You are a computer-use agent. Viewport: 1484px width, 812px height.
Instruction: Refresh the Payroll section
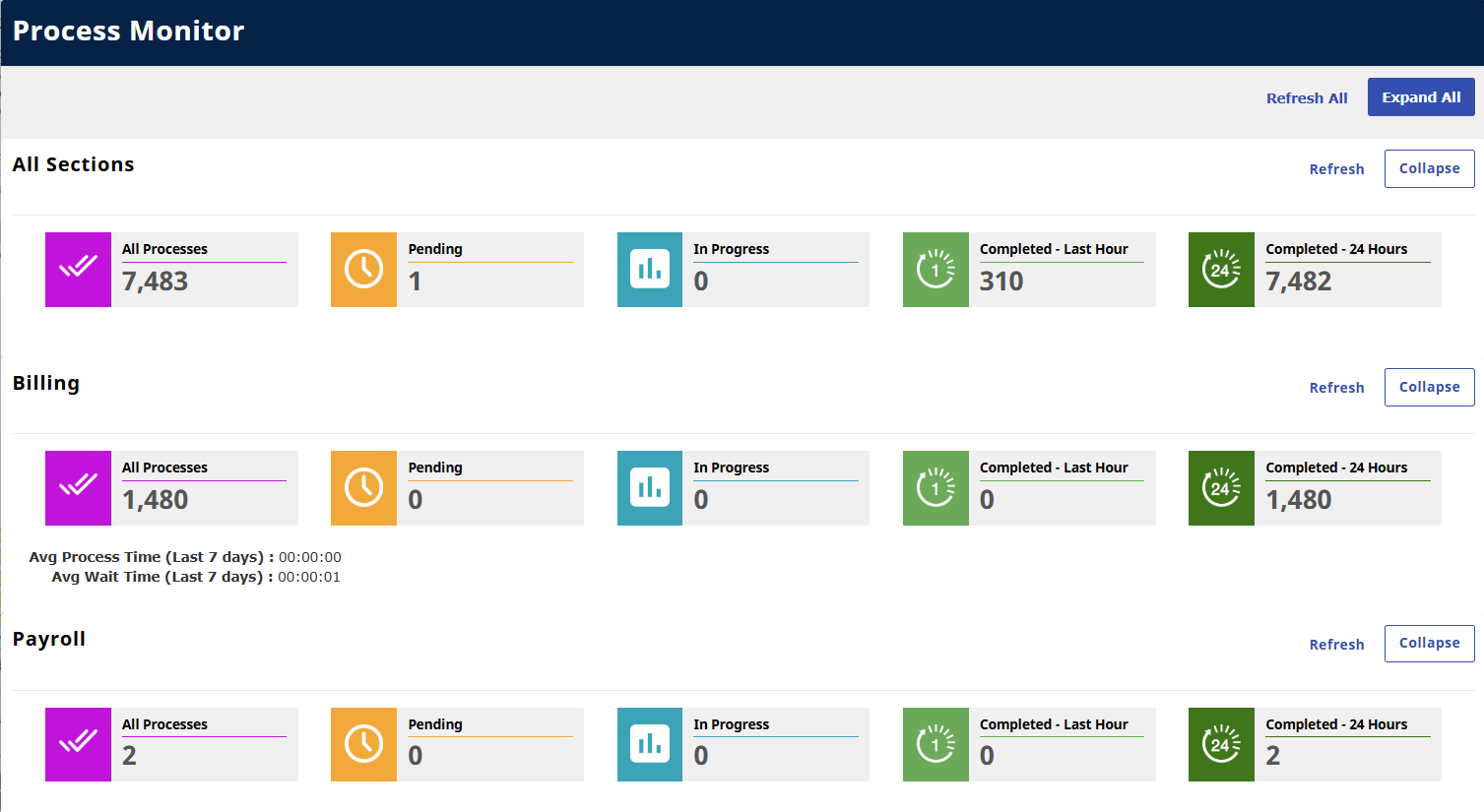tap(1336, 645)
